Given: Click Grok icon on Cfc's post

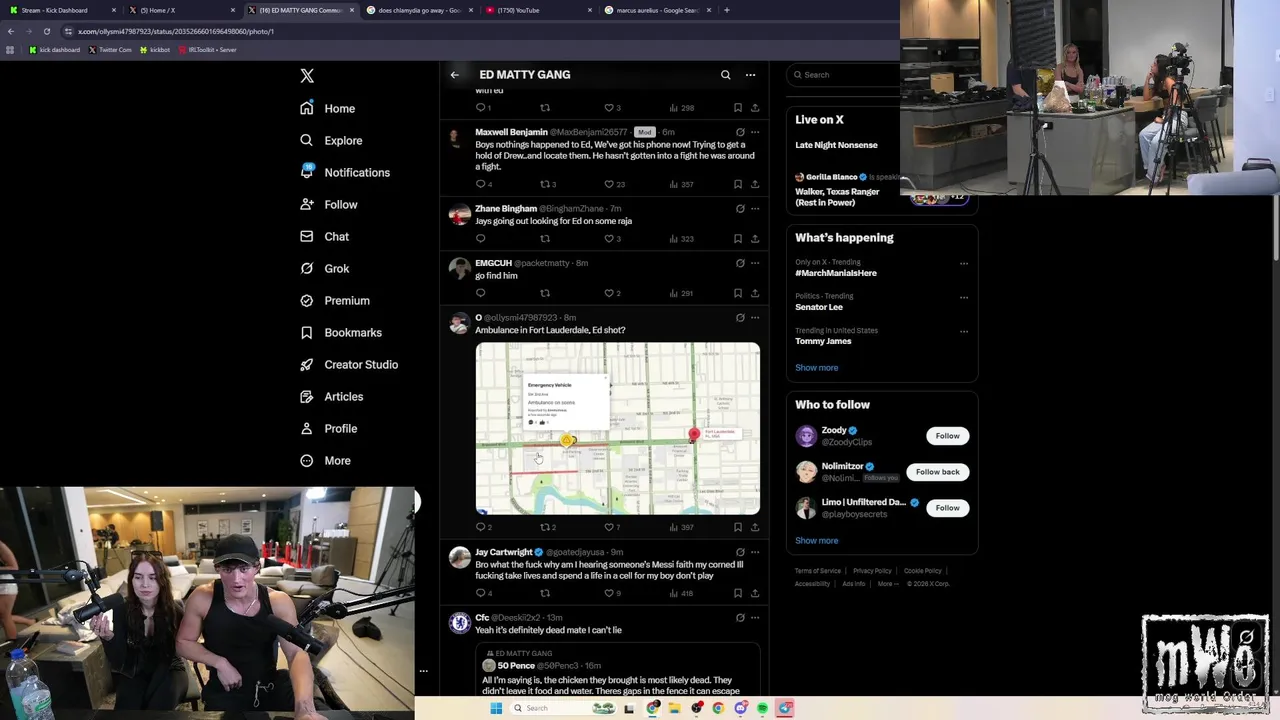Looking at the screenshot, I should [x=740, y=618].
